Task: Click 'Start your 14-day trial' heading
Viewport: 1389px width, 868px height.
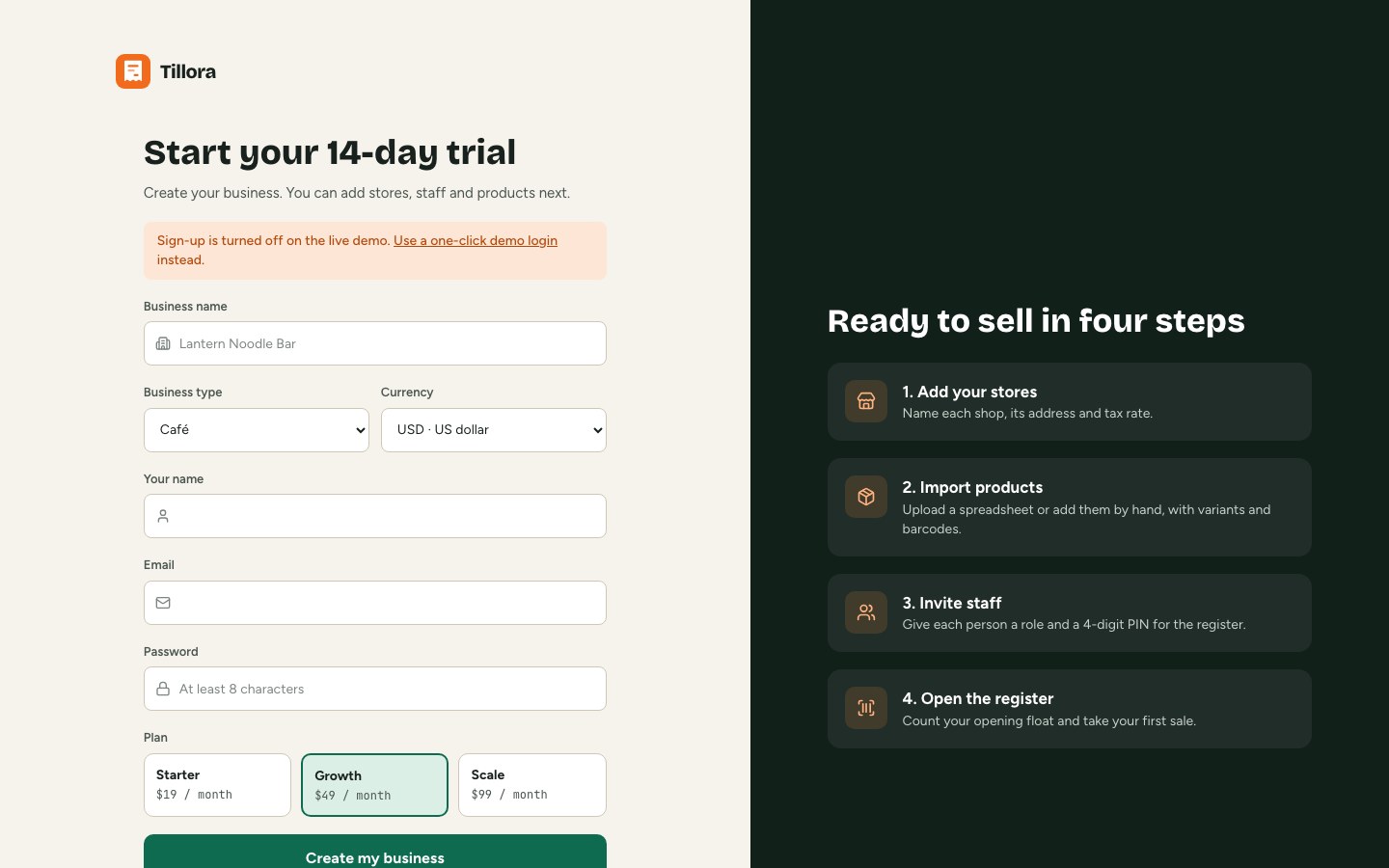Action: pyautogui.click(x=330, y=152)
